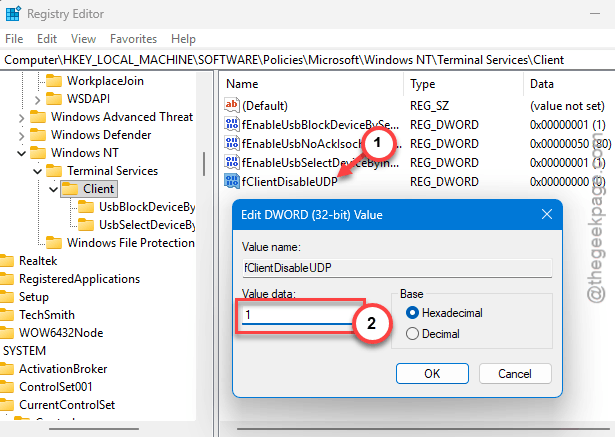Click the TechSmith folder icon
This screenshot has width=615, height=437.
(x=7, y=315)
